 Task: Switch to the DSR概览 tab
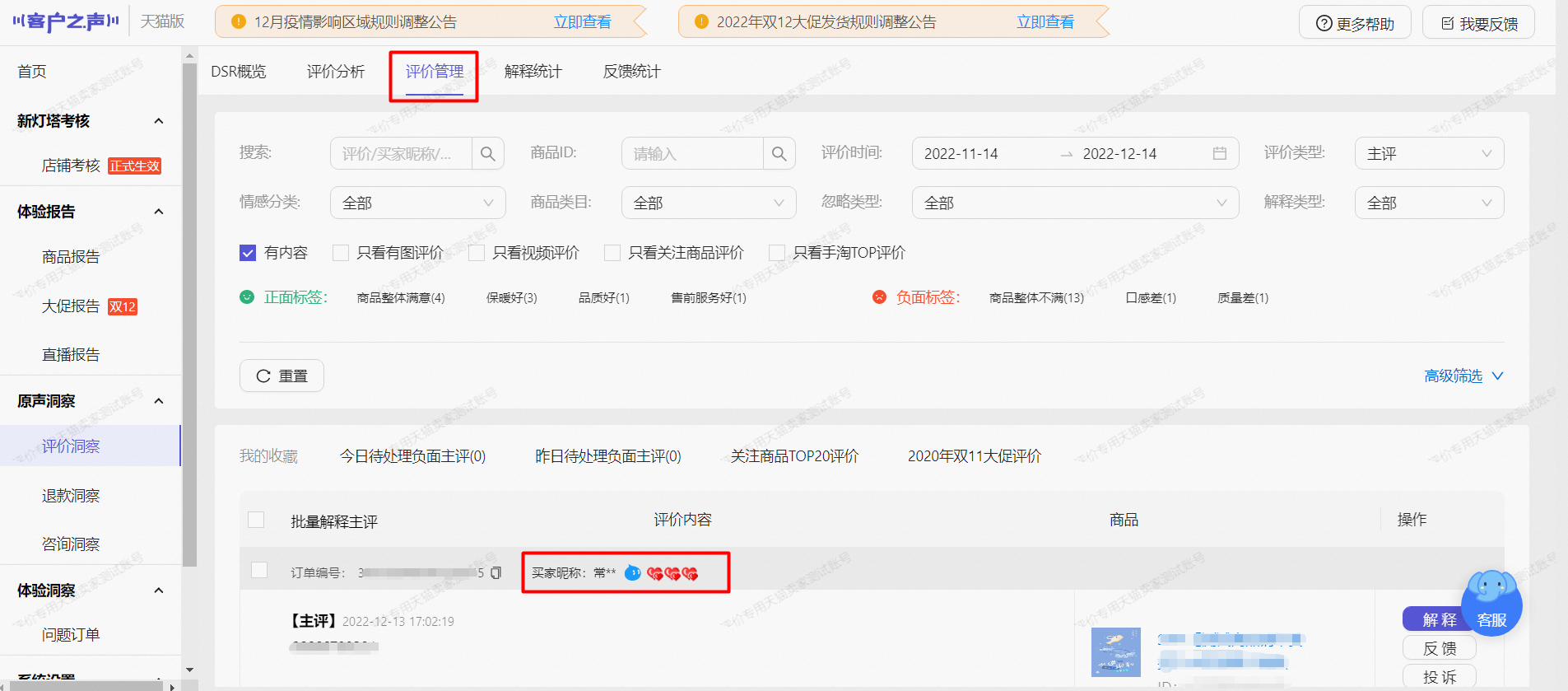239,72
